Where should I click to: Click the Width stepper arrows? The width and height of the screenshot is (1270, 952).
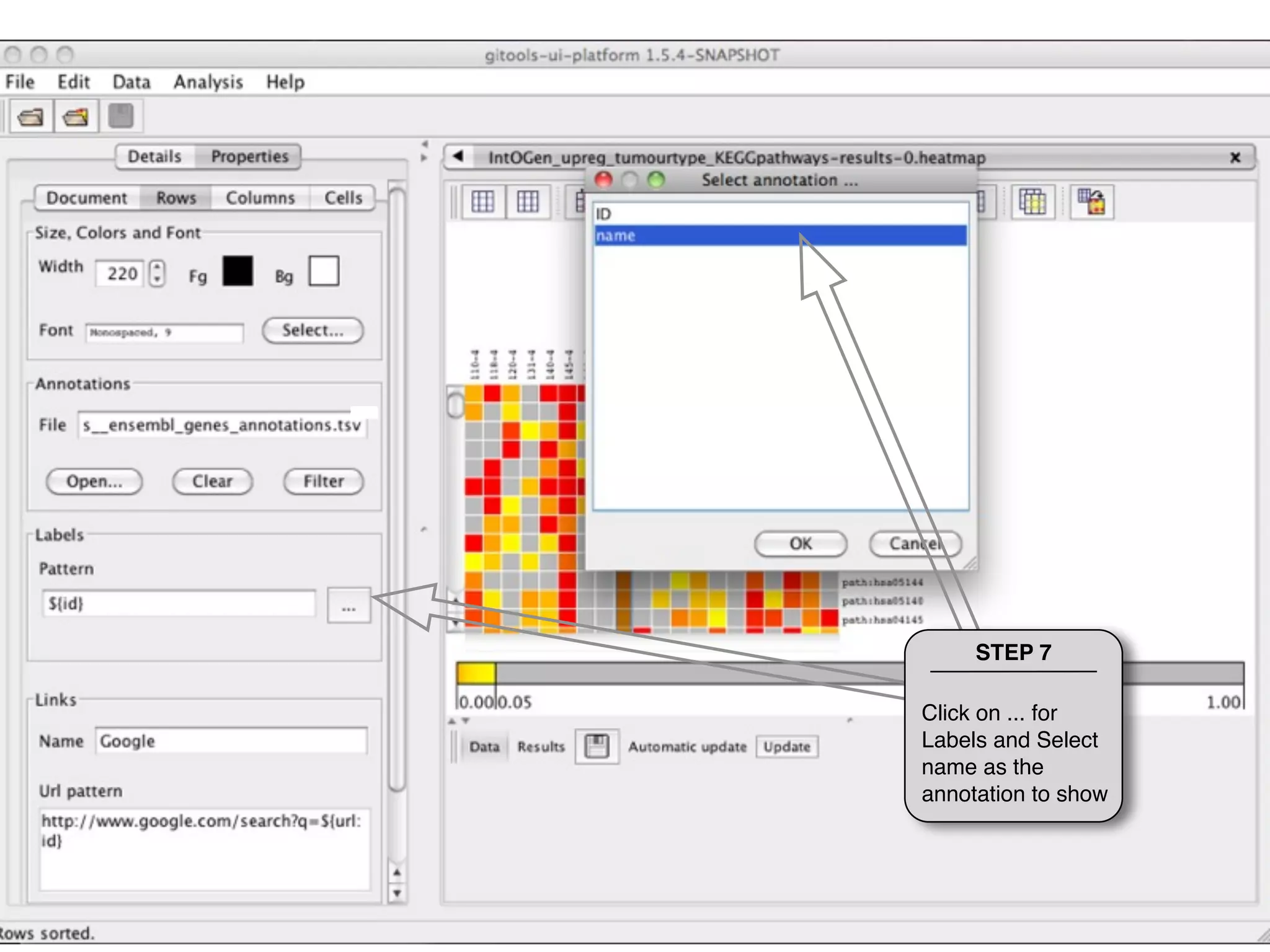158,273
